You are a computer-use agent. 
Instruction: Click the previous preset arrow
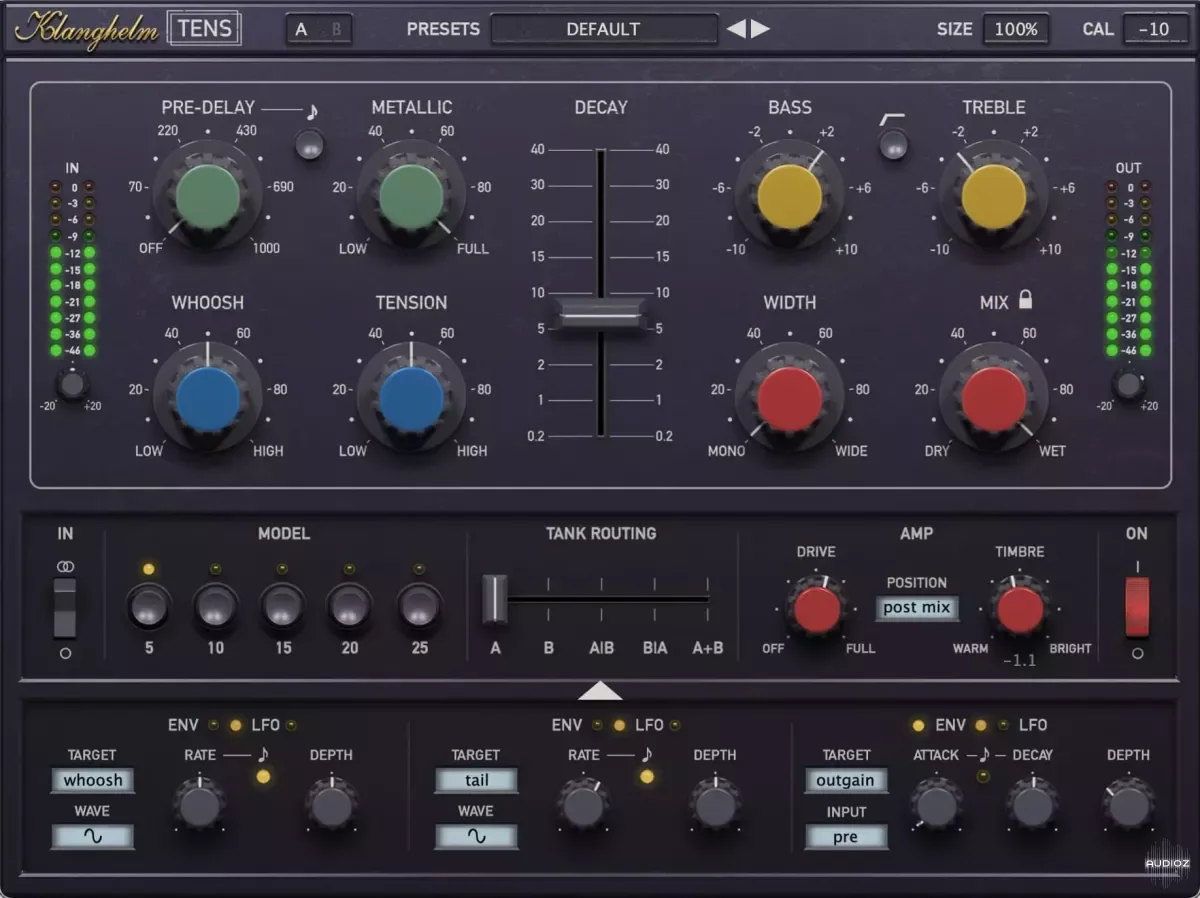coord(736,29)
